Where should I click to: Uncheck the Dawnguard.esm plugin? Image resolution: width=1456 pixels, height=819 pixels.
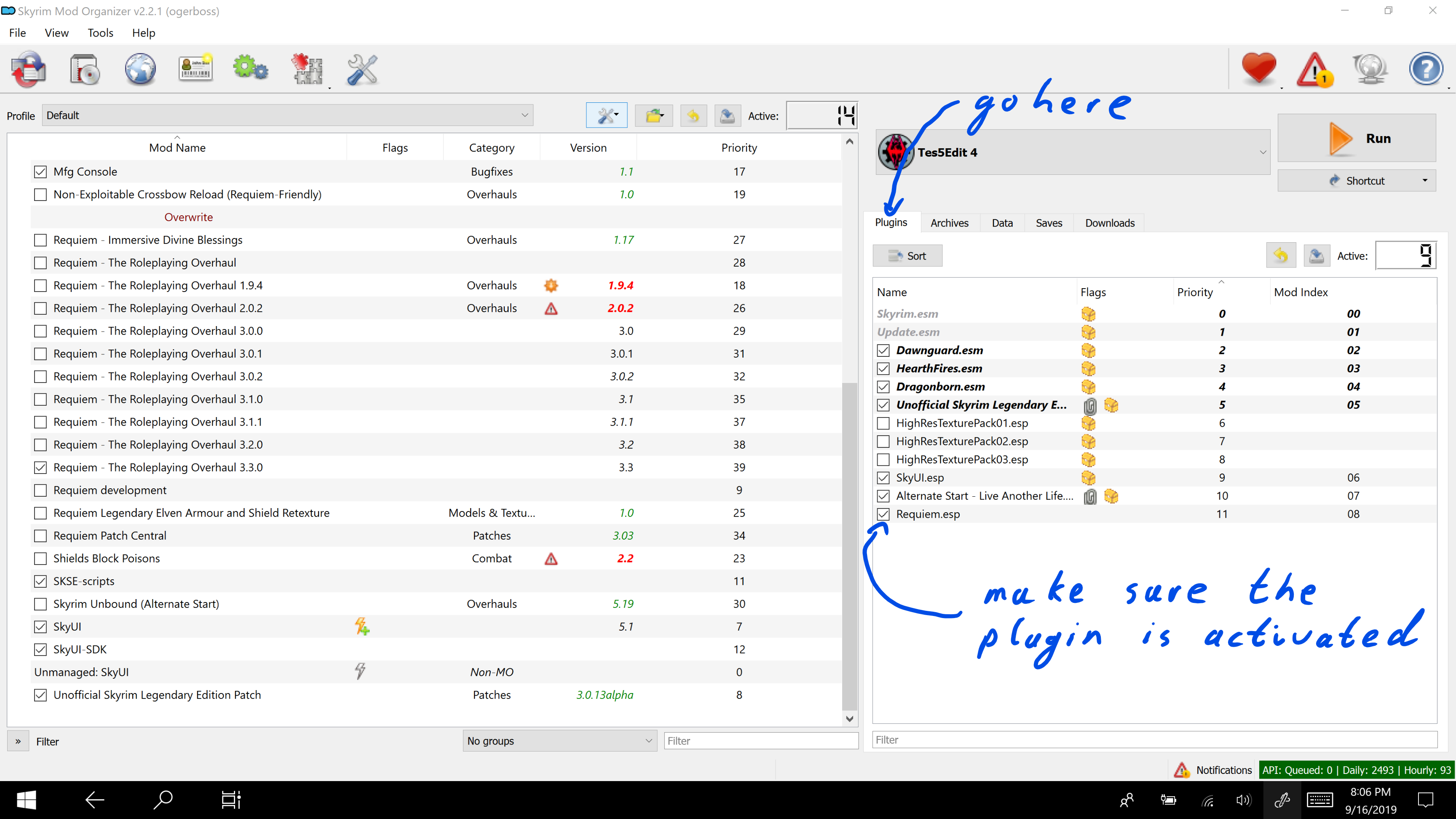click(883, 351)
